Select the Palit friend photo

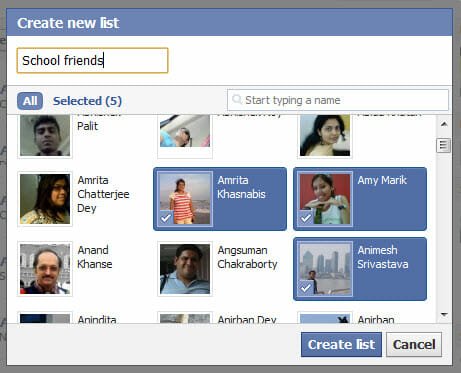[45, 135]
